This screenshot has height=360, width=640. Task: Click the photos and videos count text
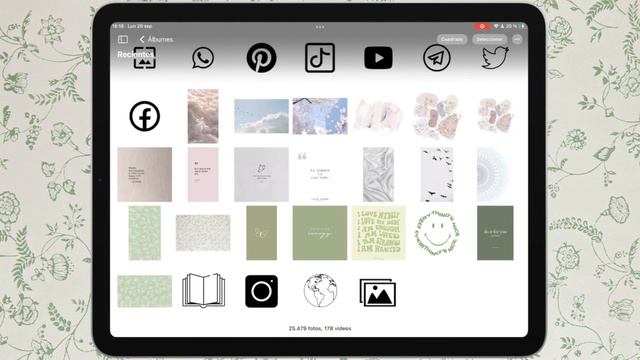click(320, 328)
